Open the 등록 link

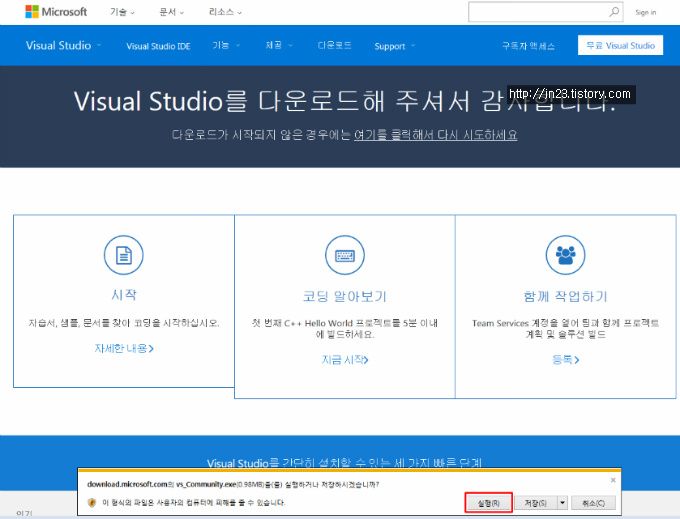(566, 359)
